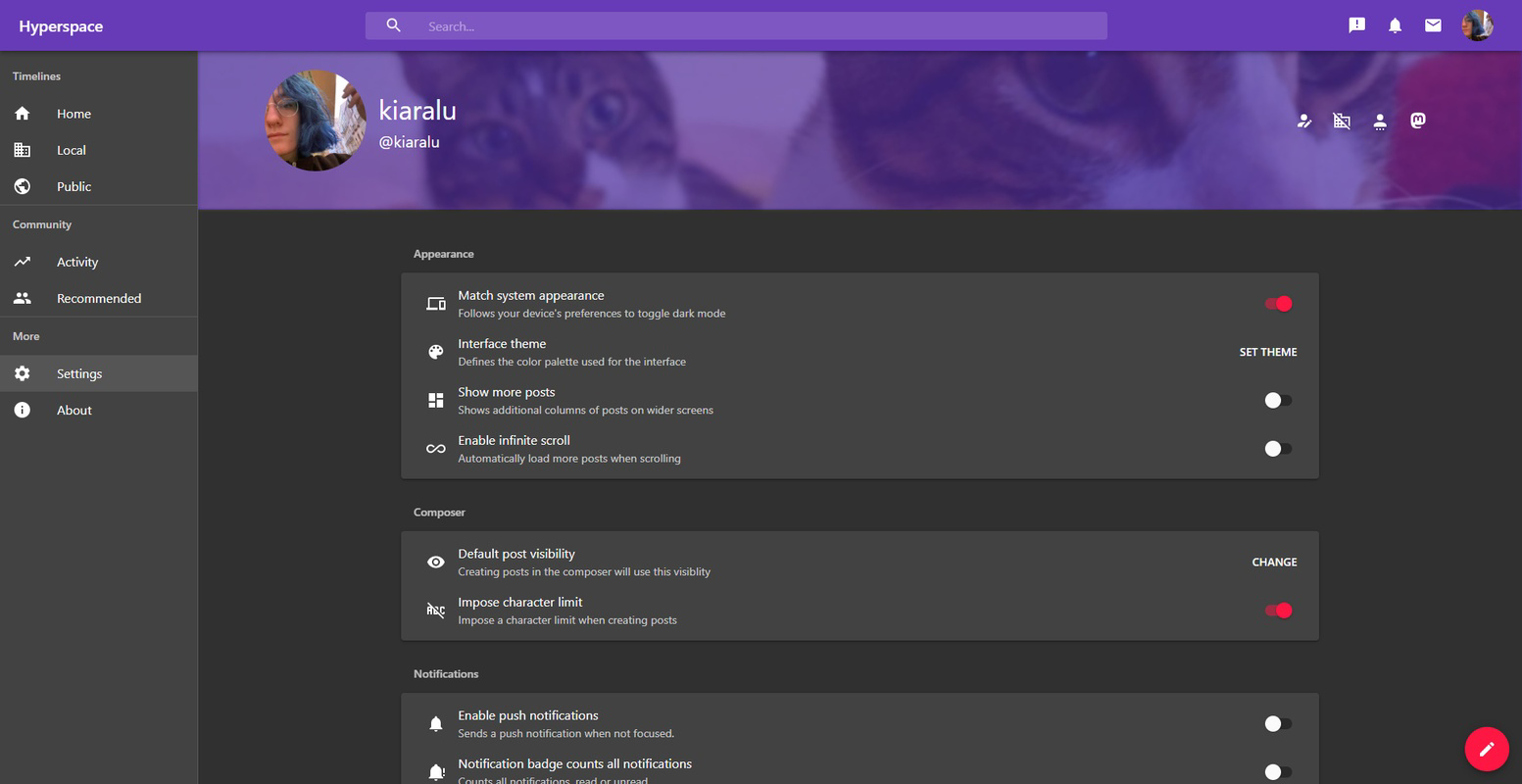This screenshot has height=784, width=1522.
Task: Open the Public timeline
Action: 98,186
